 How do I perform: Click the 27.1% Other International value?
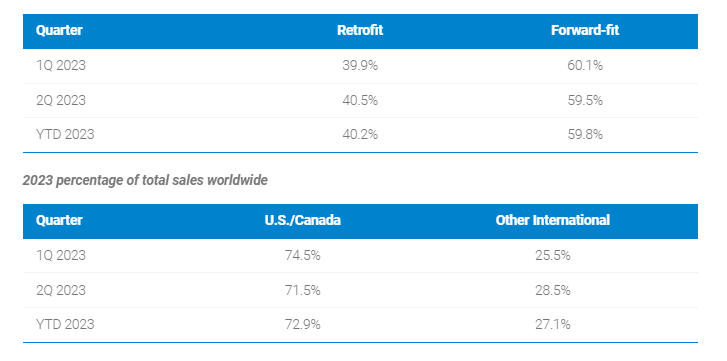tap(552, 324)
